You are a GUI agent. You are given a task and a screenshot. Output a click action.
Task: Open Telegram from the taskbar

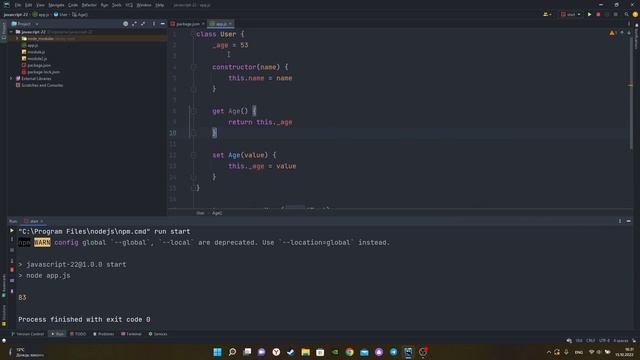point(393,352)
